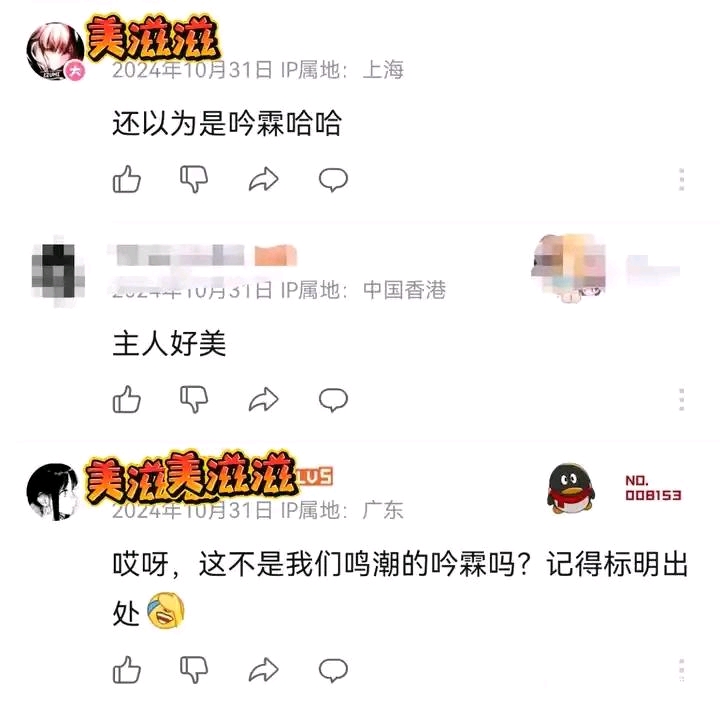The height and width of the screenshot is (705, 720).
Task: Open the NO. 008153 collectible number
Action: pyautogui.click(x=653, y=488)
